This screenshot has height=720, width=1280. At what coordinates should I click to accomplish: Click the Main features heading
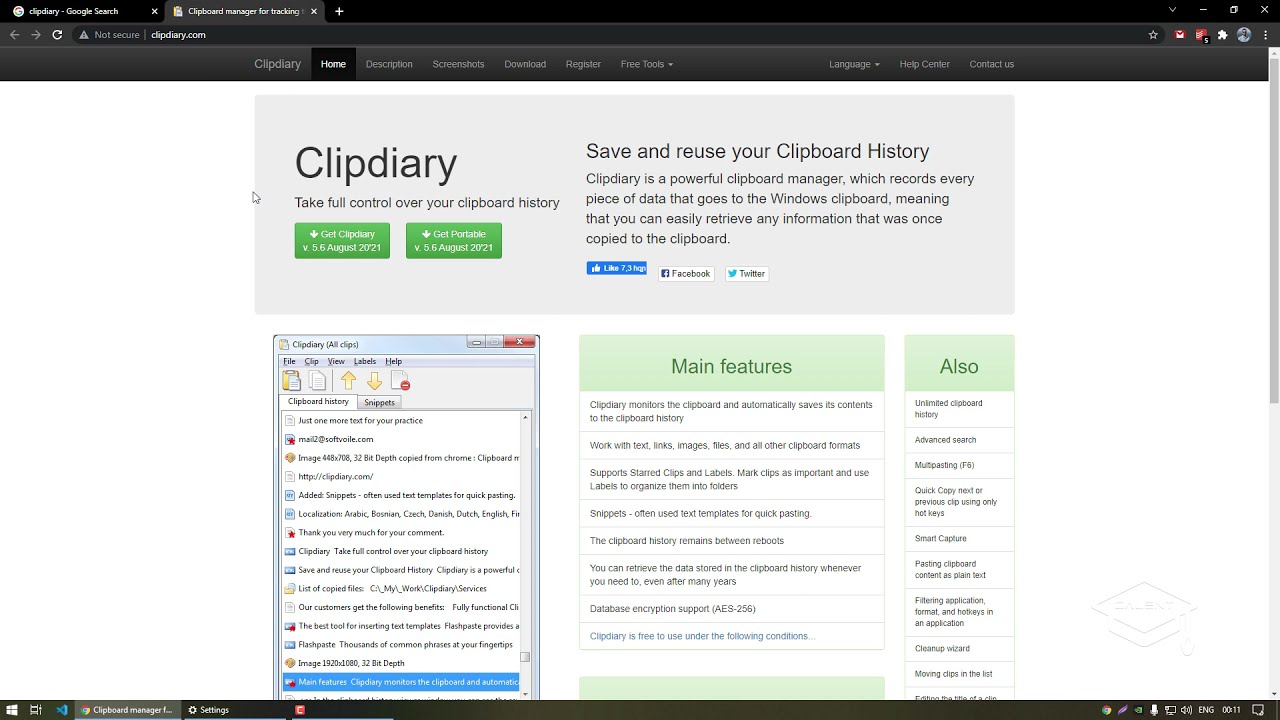pyautogui.click(x=731, y=366)
